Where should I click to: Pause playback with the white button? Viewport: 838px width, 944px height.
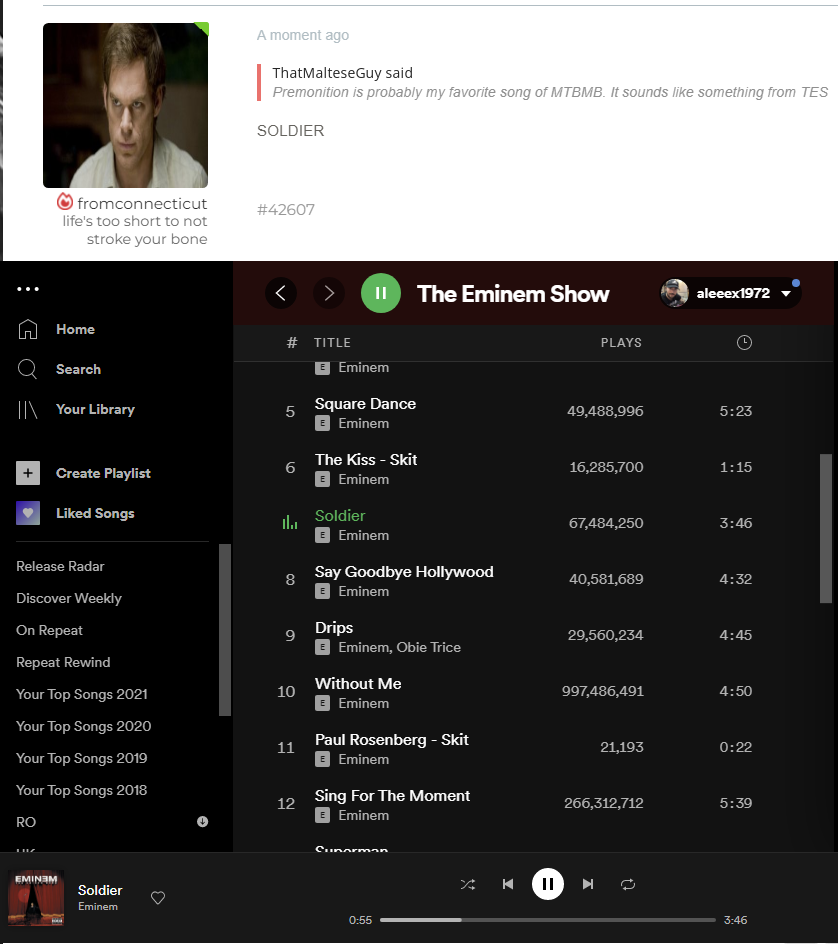click(548, 884)
